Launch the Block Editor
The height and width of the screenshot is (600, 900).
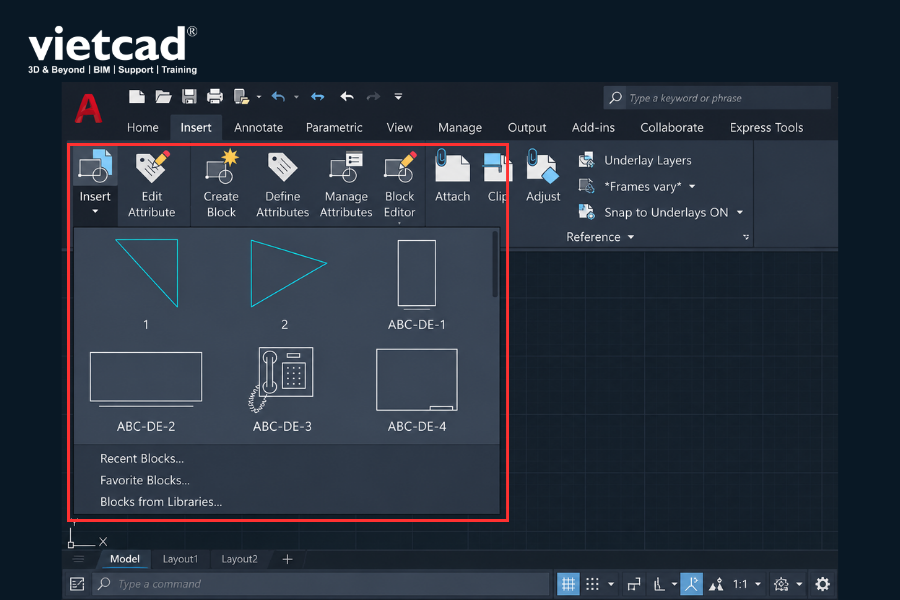(399, 184)
